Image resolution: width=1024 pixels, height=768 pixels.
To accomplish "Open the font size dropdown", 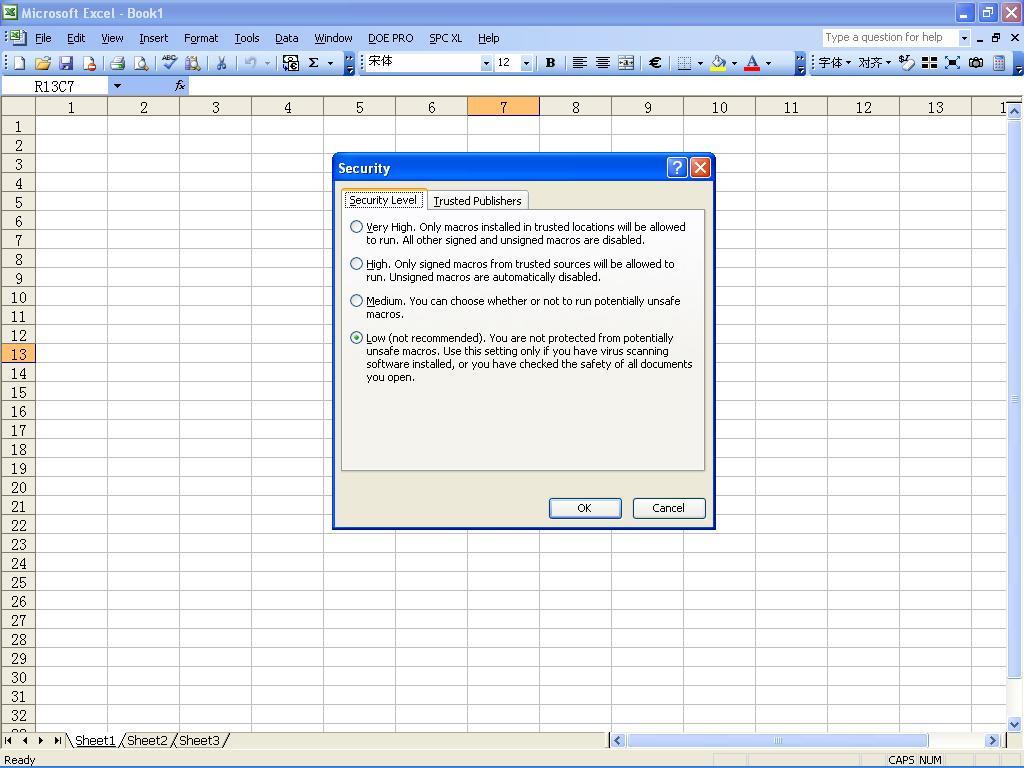I will coord(526,63).
